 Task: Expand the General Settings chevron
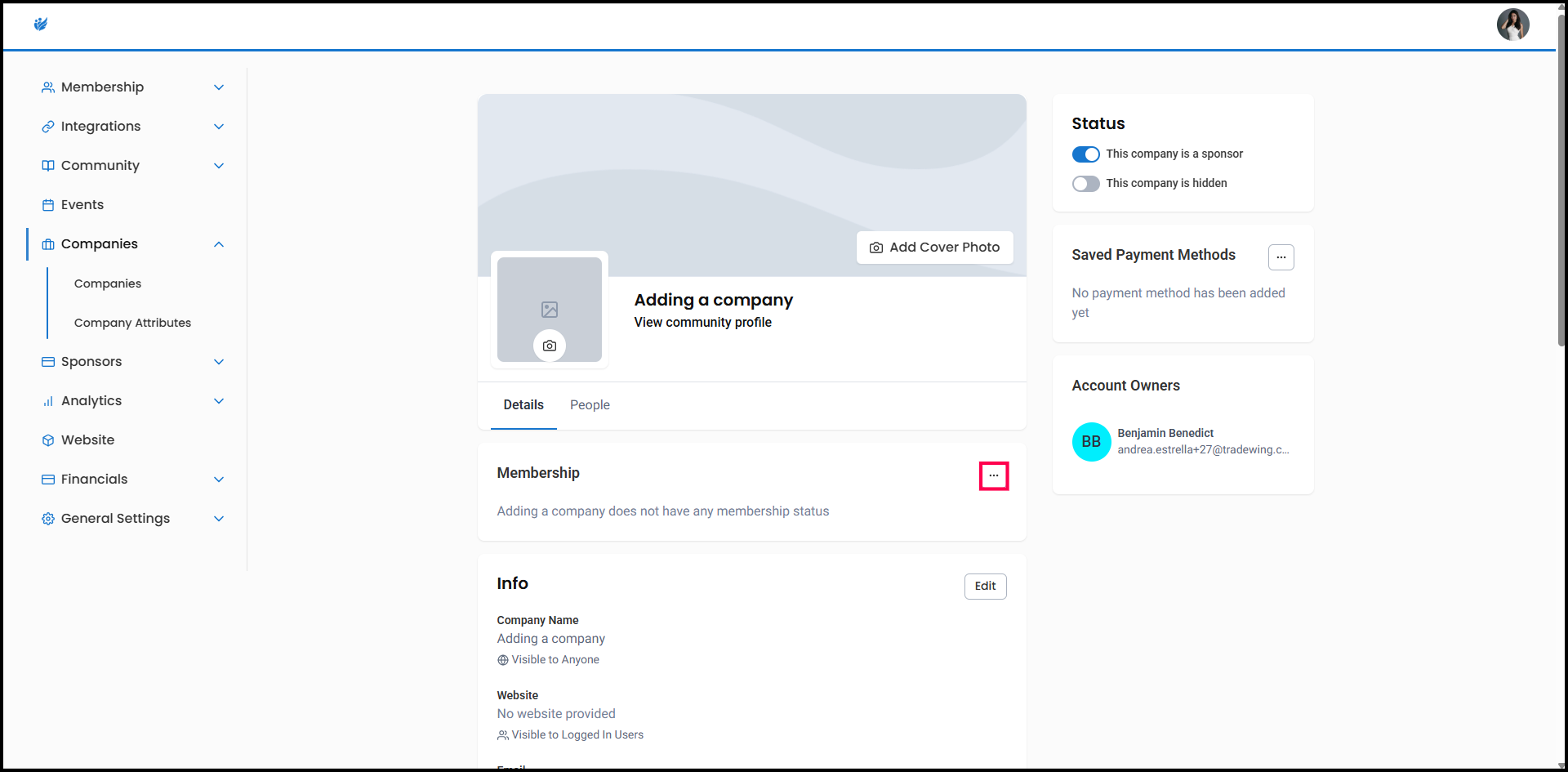pyautogui.click(x=218, y=519)
